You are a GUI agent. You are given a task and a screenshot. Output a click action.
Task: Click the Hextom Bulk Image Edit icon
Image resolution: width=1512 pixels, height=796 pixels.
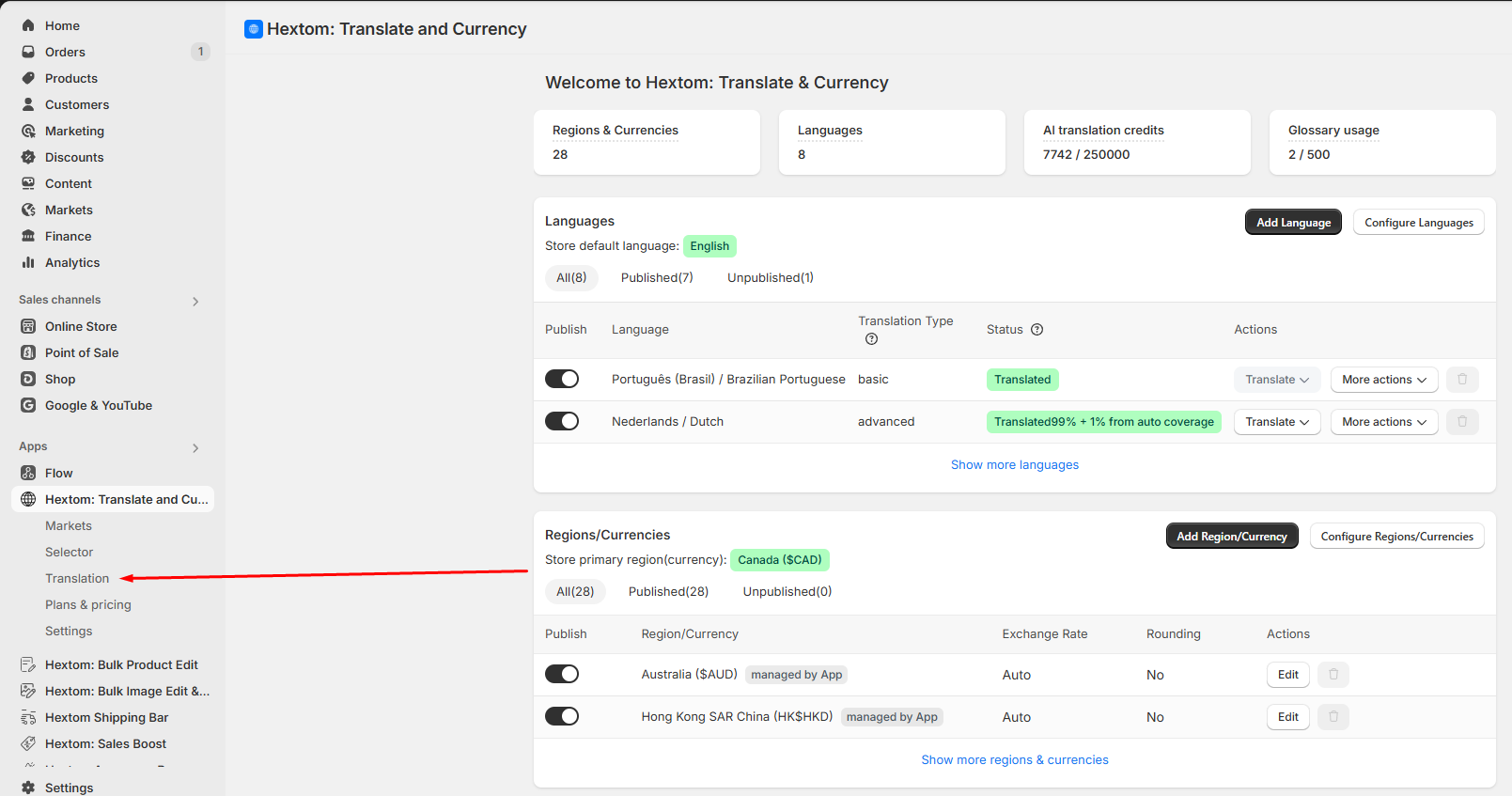(28, 691)
